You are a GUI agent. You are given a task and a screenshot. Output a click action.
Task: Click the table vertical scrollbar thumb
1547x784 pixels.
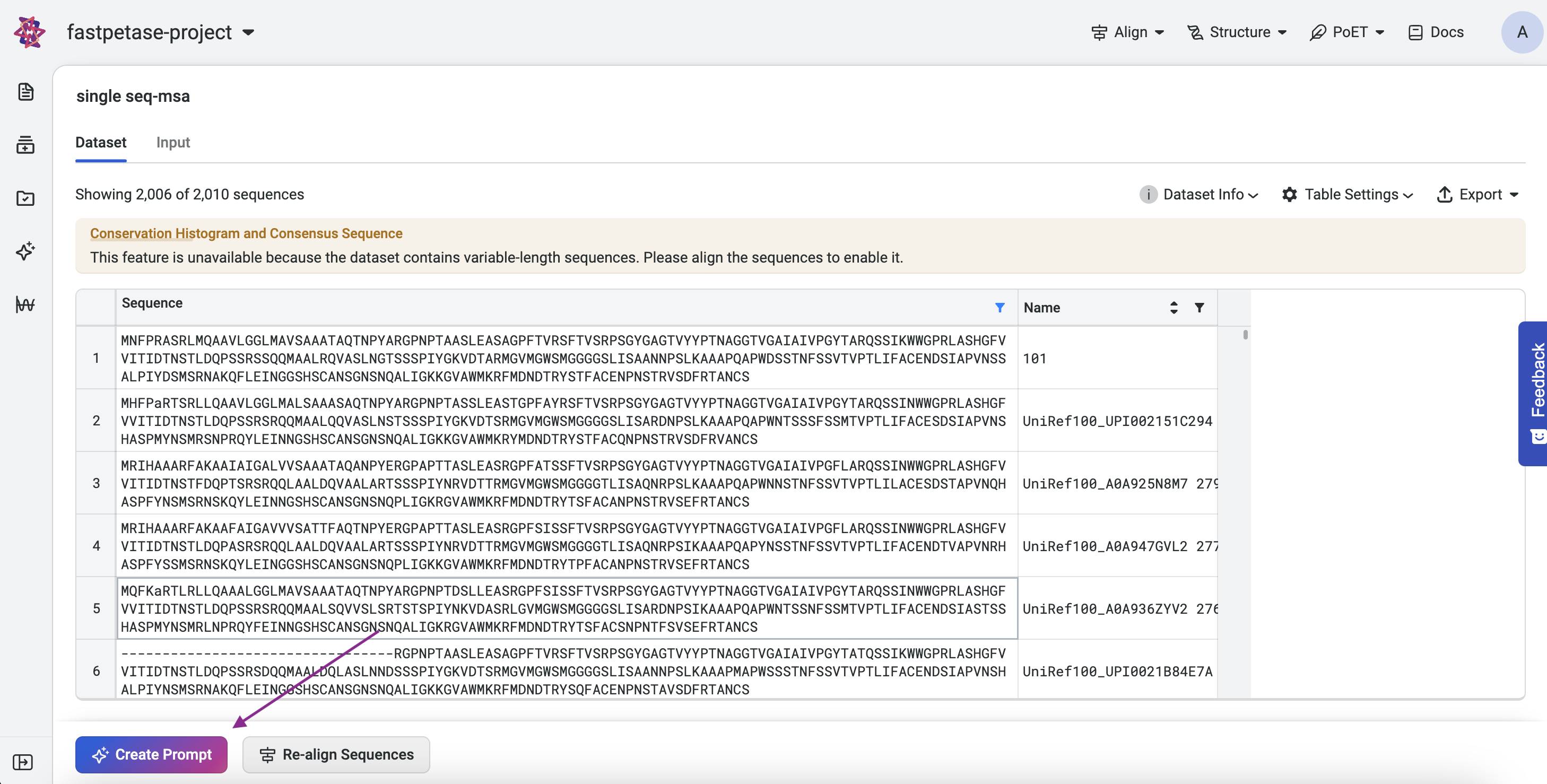[x=1245, y=334]
